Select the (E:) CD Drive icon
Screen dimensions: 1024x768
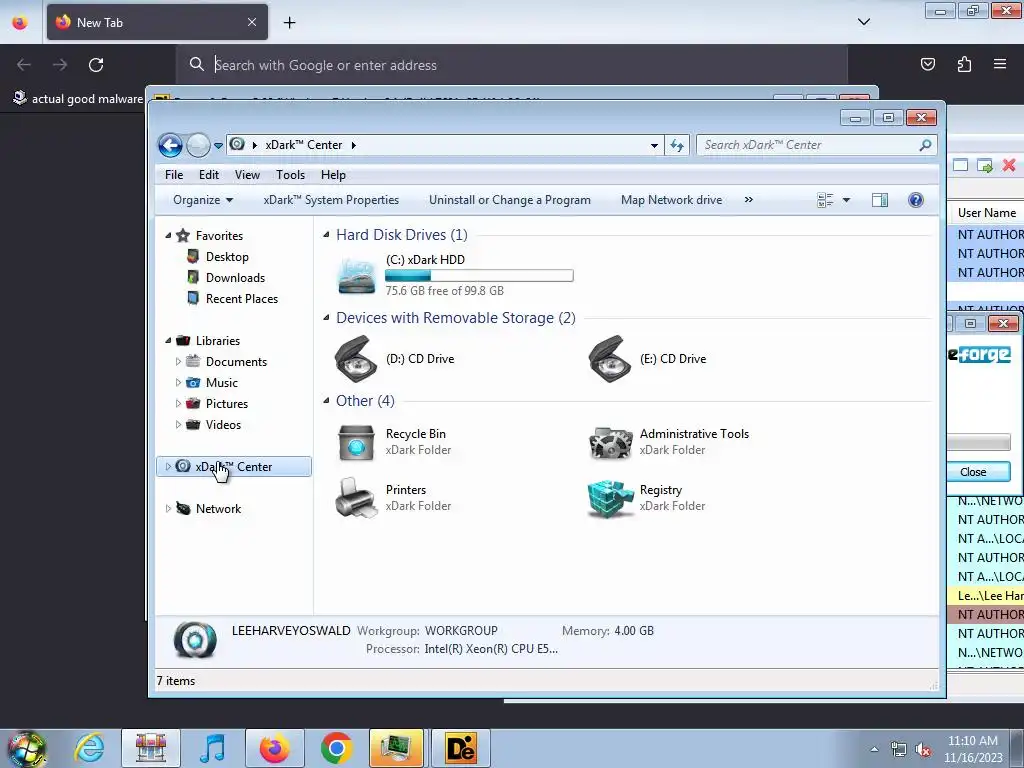(609, 359)
